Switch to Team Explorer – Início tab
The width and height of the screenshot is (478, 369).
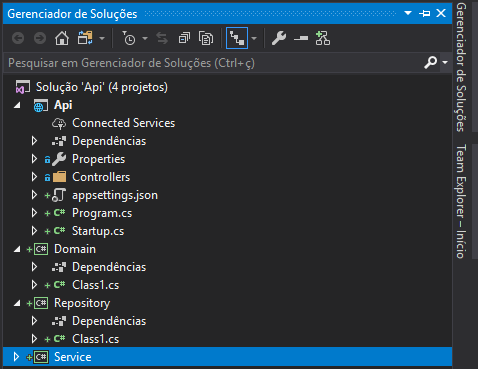(x=461, y=201)
